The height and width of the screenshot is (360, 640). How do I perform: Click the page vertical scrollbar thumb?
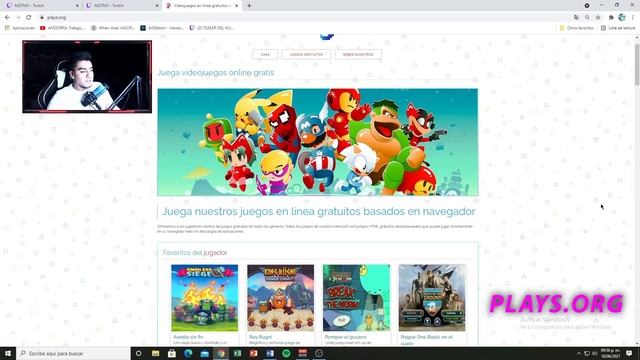coord(637,63)
